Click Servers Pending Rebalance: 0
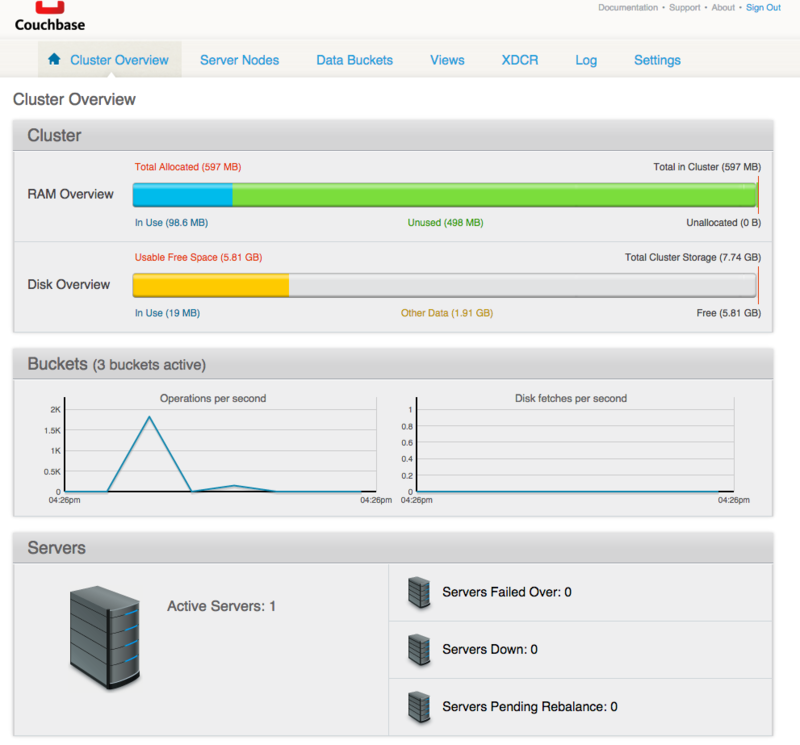 pos(530,706)
